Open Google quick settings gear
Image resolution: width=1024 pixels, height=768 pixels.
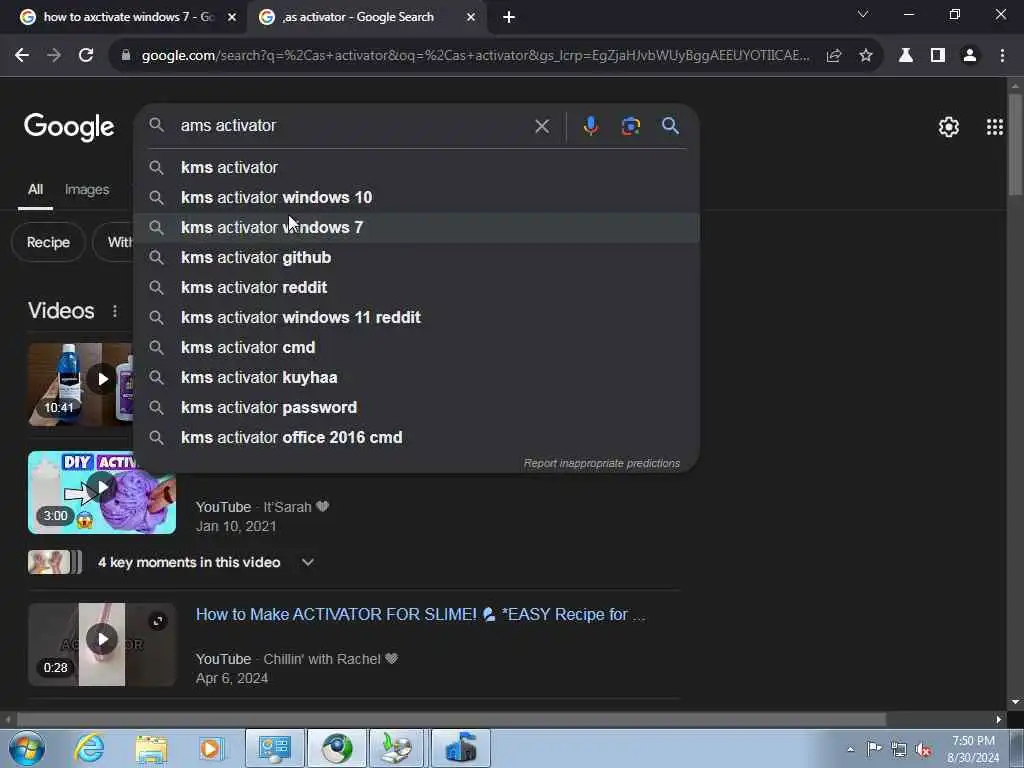point(949,127)
